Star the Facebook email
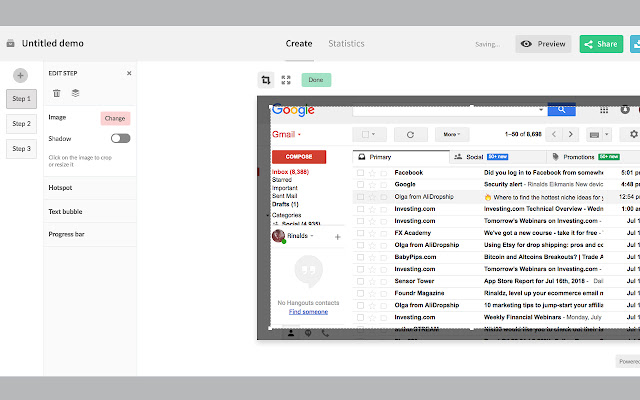This screenshot has height=400, width=640. pyautogui.click(x=372, y=173)
